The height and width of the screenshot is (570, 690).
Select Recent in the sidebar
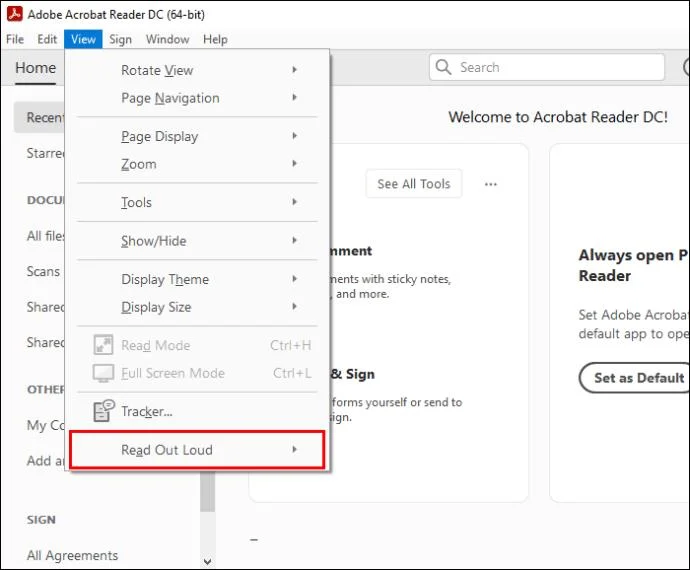coord(39,118)
